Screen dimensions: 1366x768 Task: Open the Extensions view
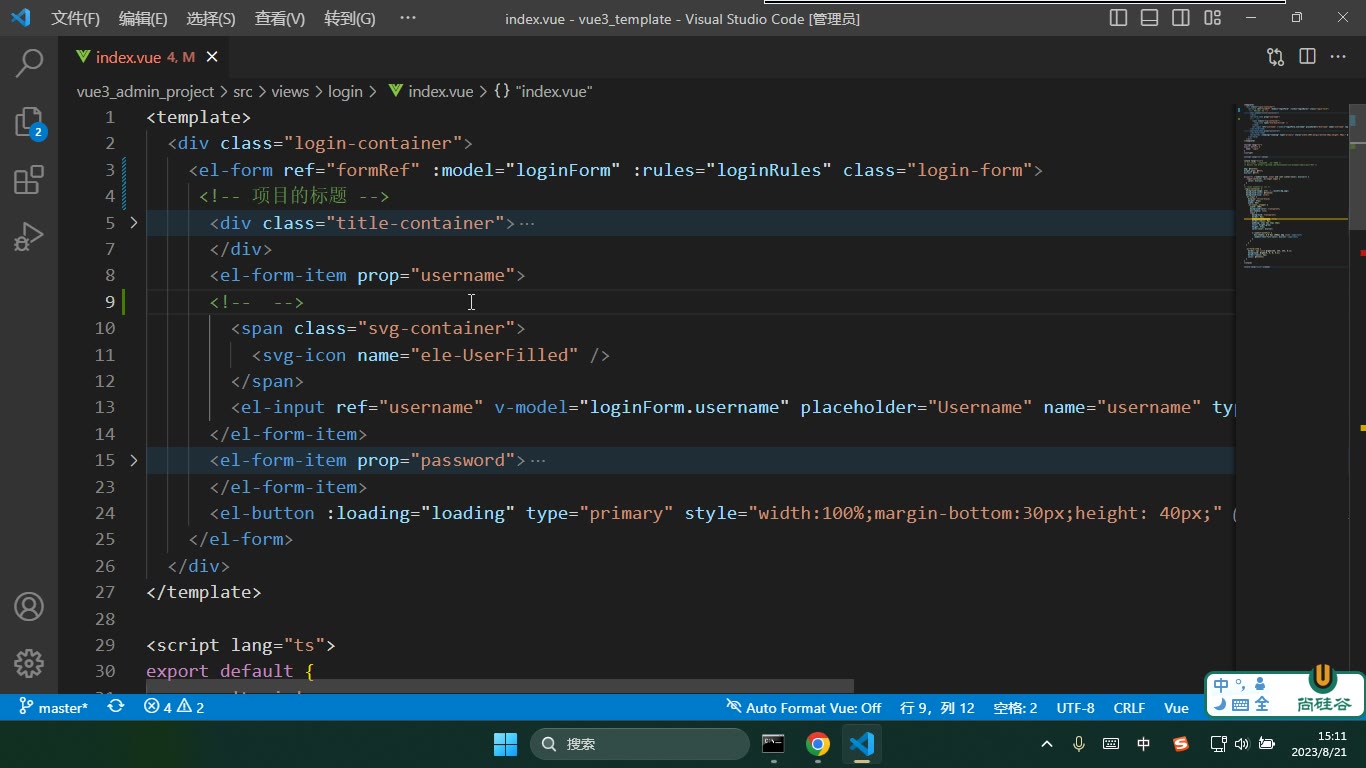(x=29, y=180)
